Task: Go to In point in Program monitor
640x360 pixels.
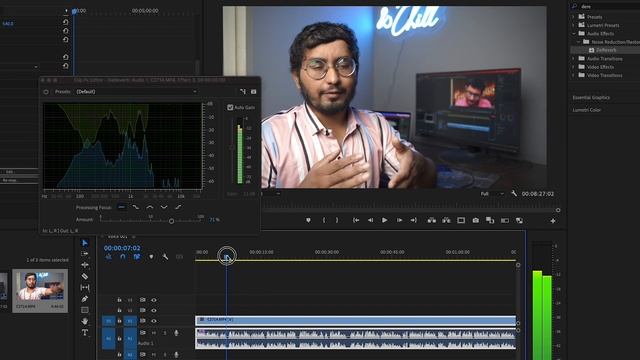Action: point(356,220)
